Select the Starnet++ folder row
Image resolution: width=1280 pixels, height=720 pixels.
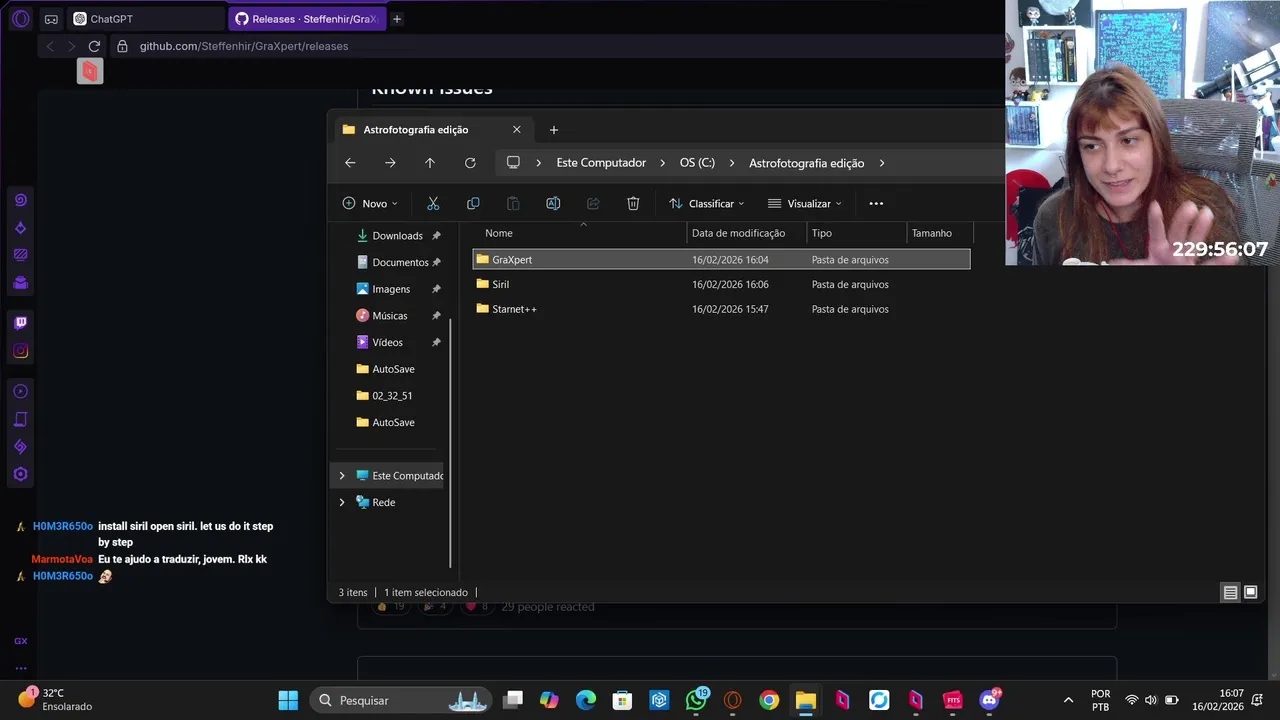[721, 309]
